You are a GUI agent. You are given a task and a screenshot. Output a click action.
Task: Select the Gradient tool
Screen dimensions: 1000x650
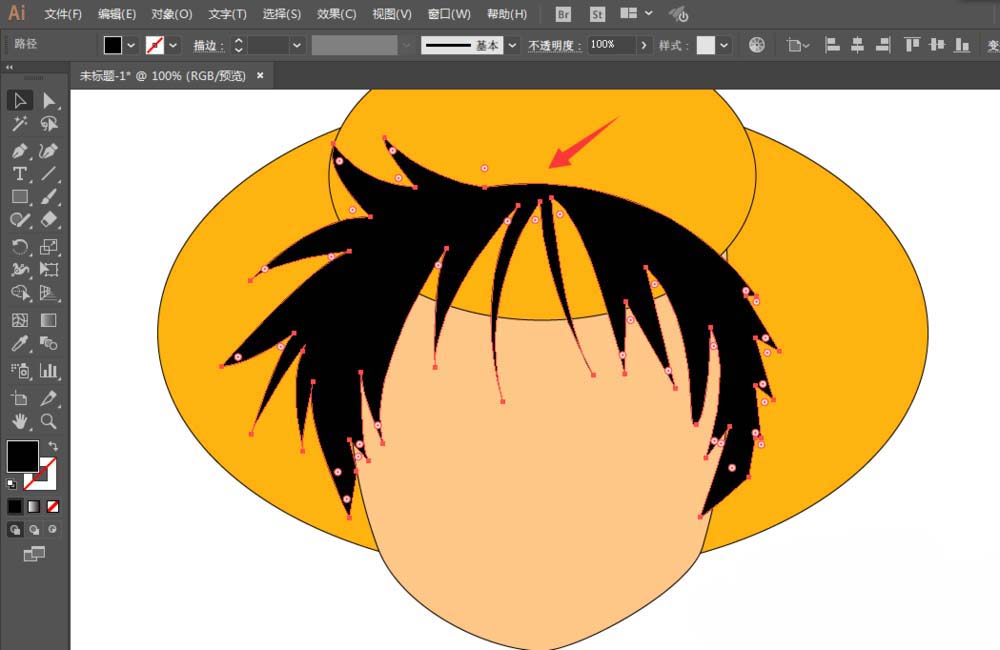[x=48, y=320]
